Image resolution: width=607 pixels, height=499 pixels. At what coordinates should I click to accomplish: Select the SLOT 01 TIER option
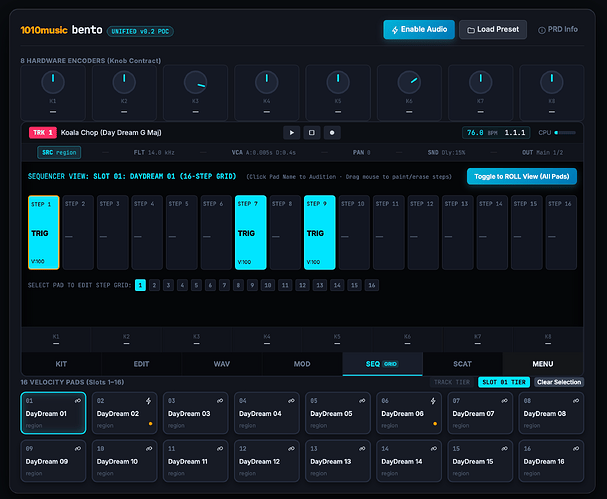504,382
